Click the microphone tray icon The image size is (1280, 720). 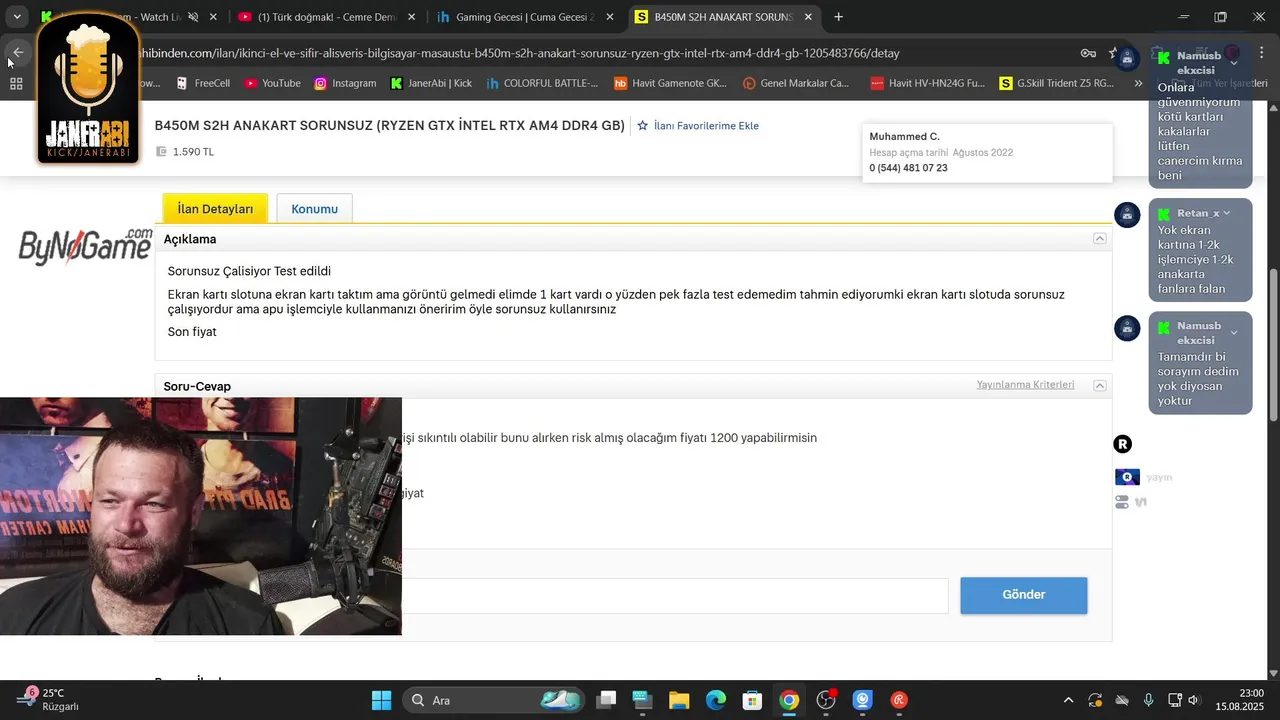coord(1148,700)
